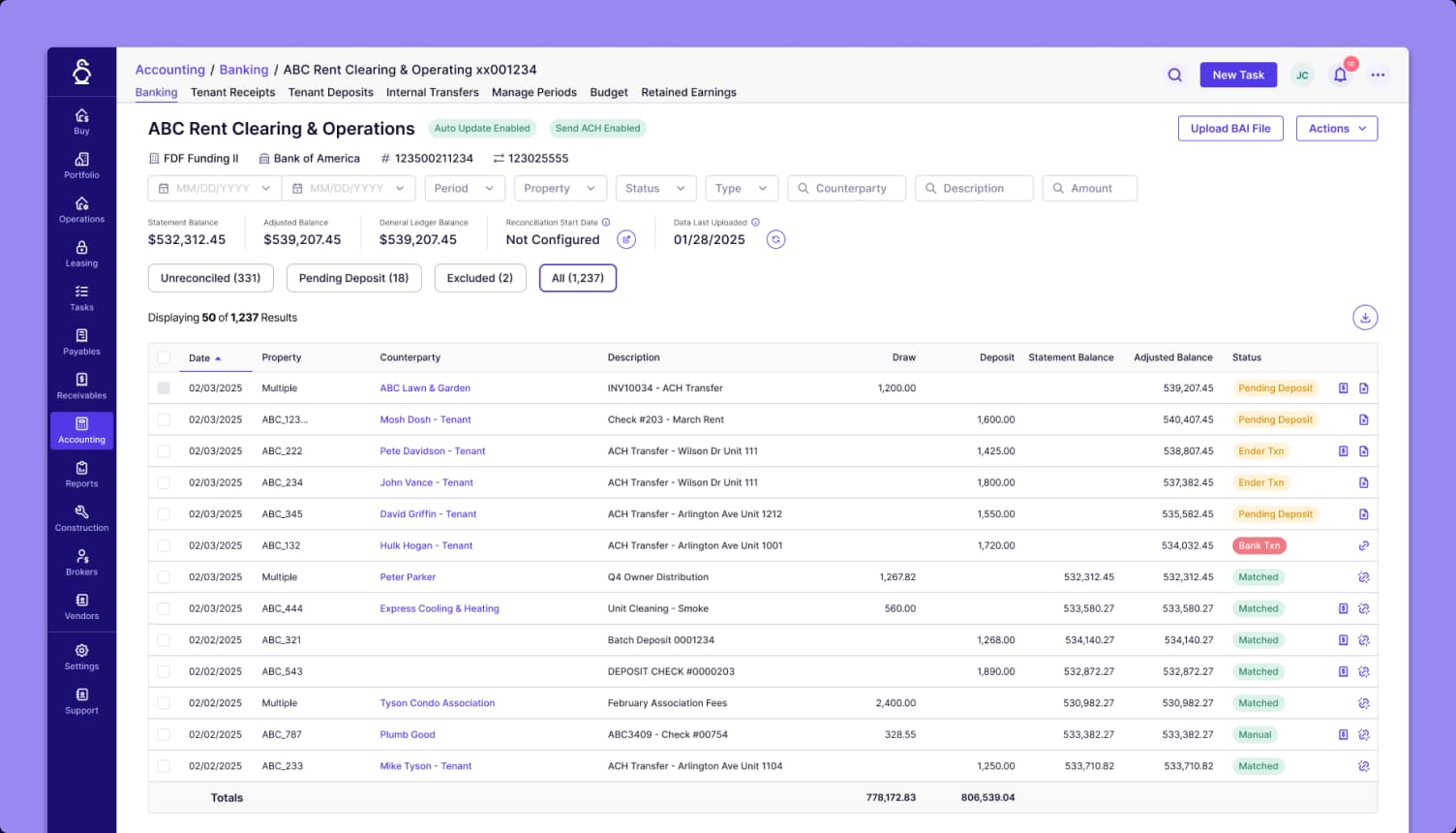Open notifications via the bell icon
1456x833 pixels.
tap(1341, 74)
